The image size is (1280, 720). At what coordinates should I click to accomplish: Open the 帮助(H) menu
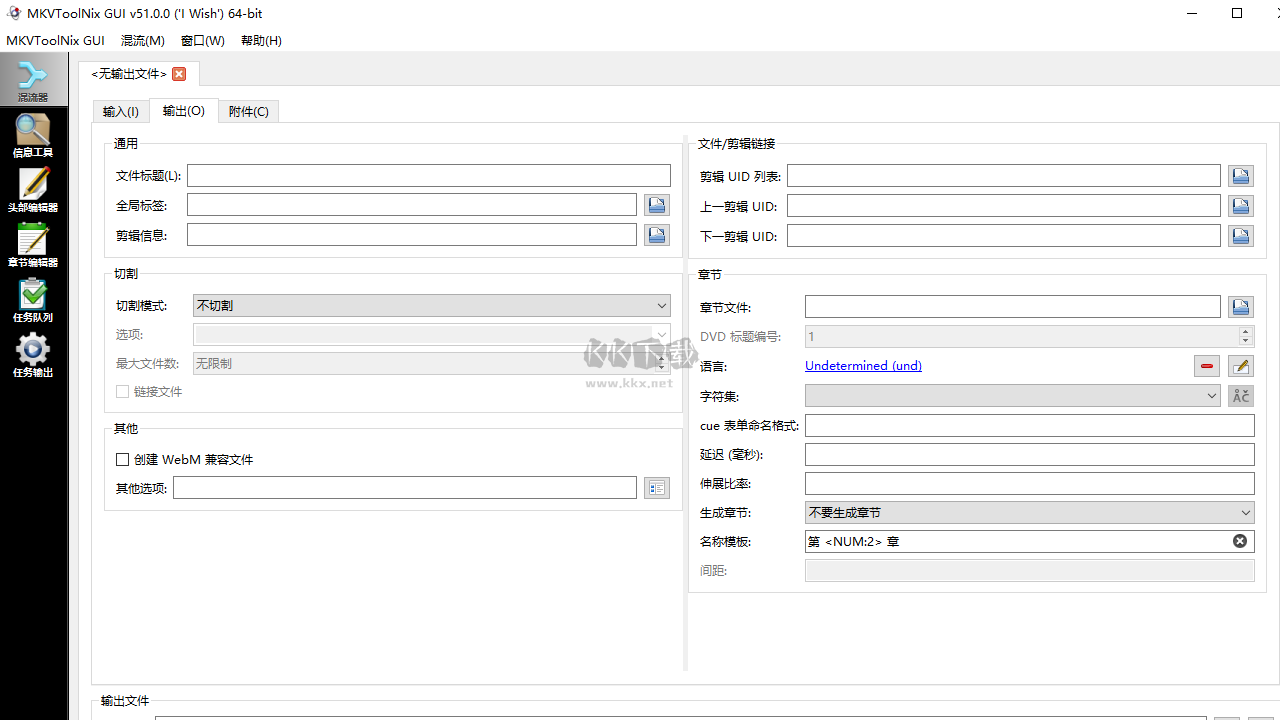[261, 40]
